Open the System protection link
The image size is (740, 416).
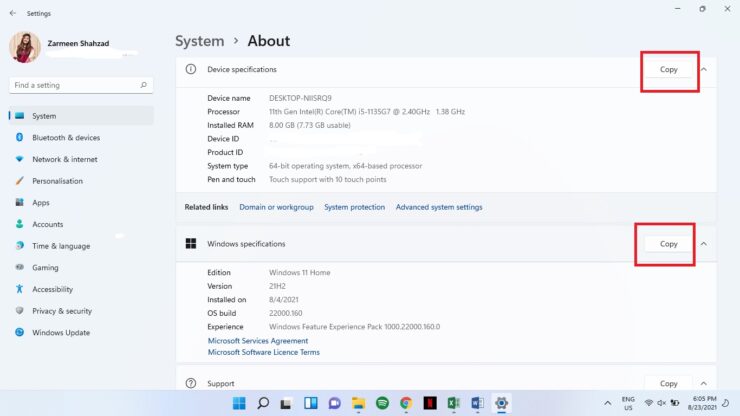point(354,207)
